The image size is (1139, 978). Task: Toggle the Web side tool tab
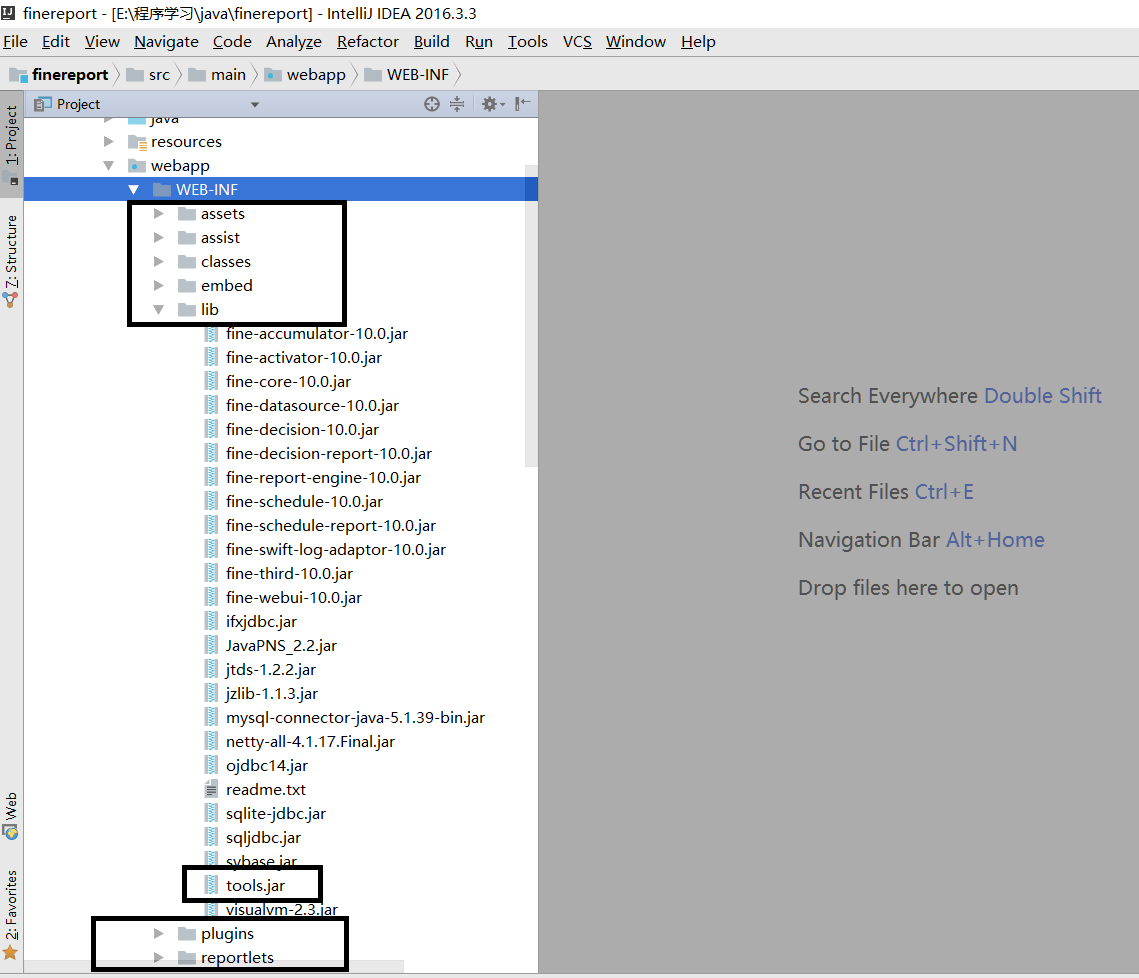[x=12, y=816]
